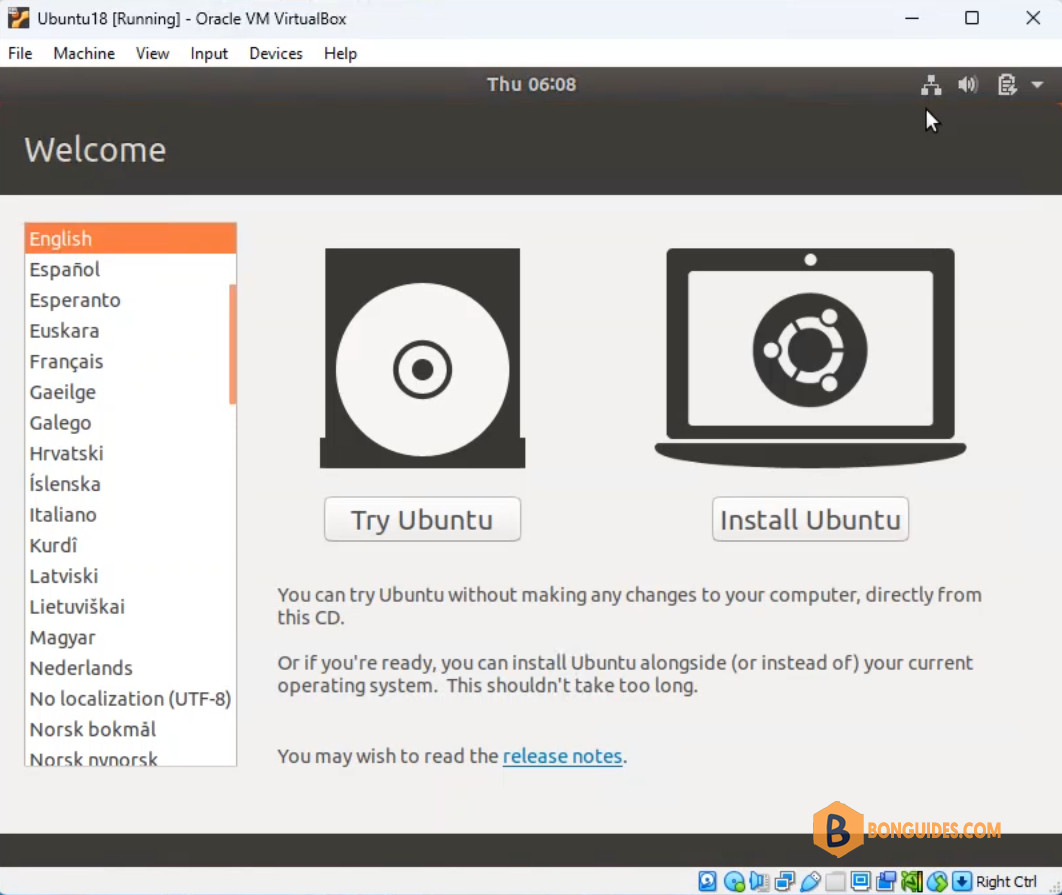
Task: Open the optical disk status icon
Action: 734,881
